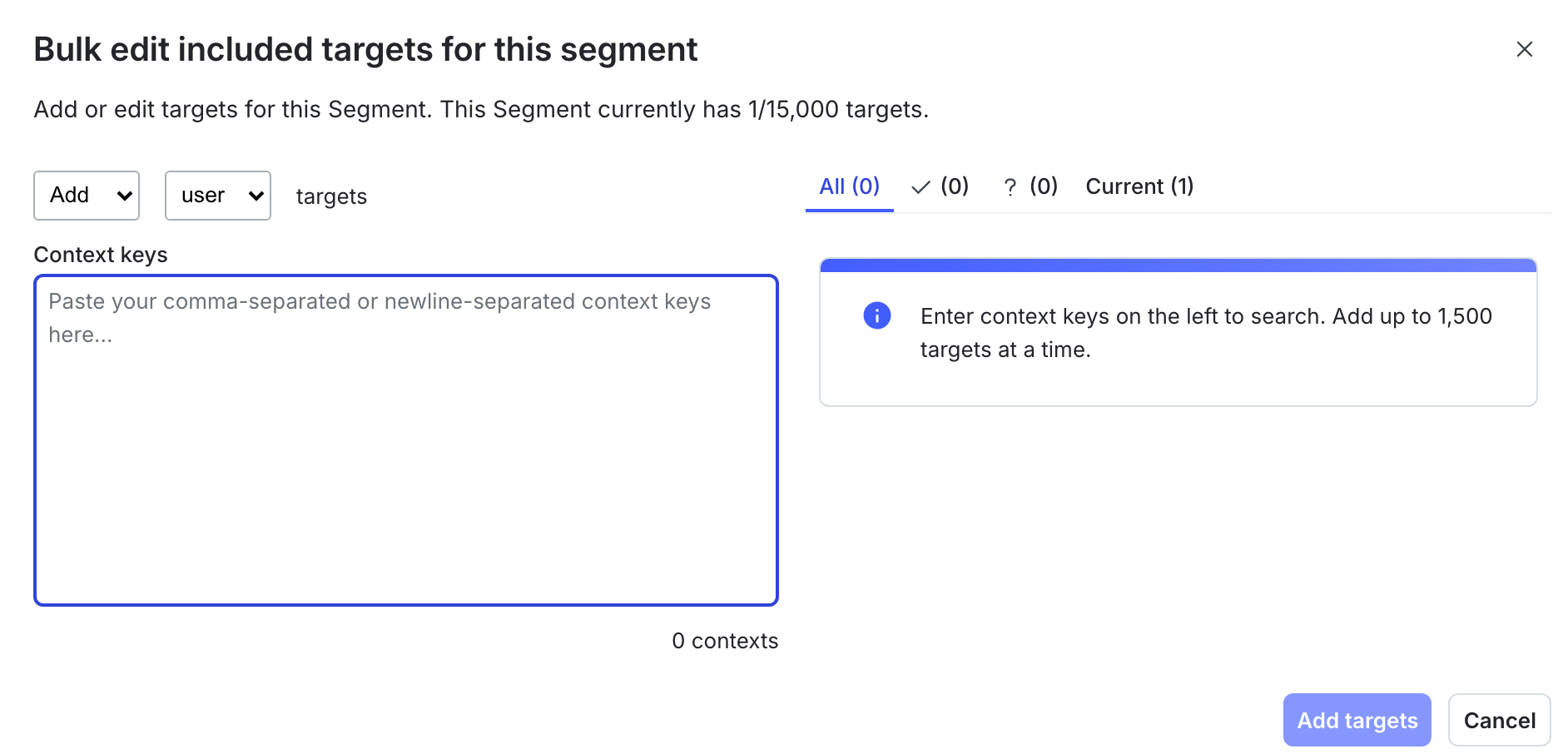Image resolution: width=1568 pixels, height=754 pixels.
Task: Select the checkmark icon beside the tabs
Action: point(920,186)
